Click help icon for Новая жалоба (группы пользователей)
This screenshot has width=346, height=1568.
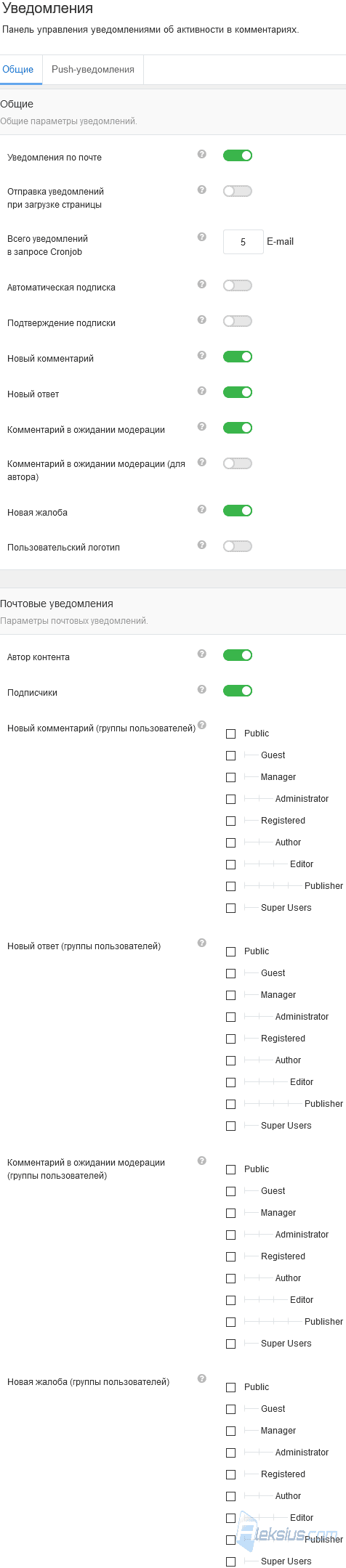tap(202, 1378)
